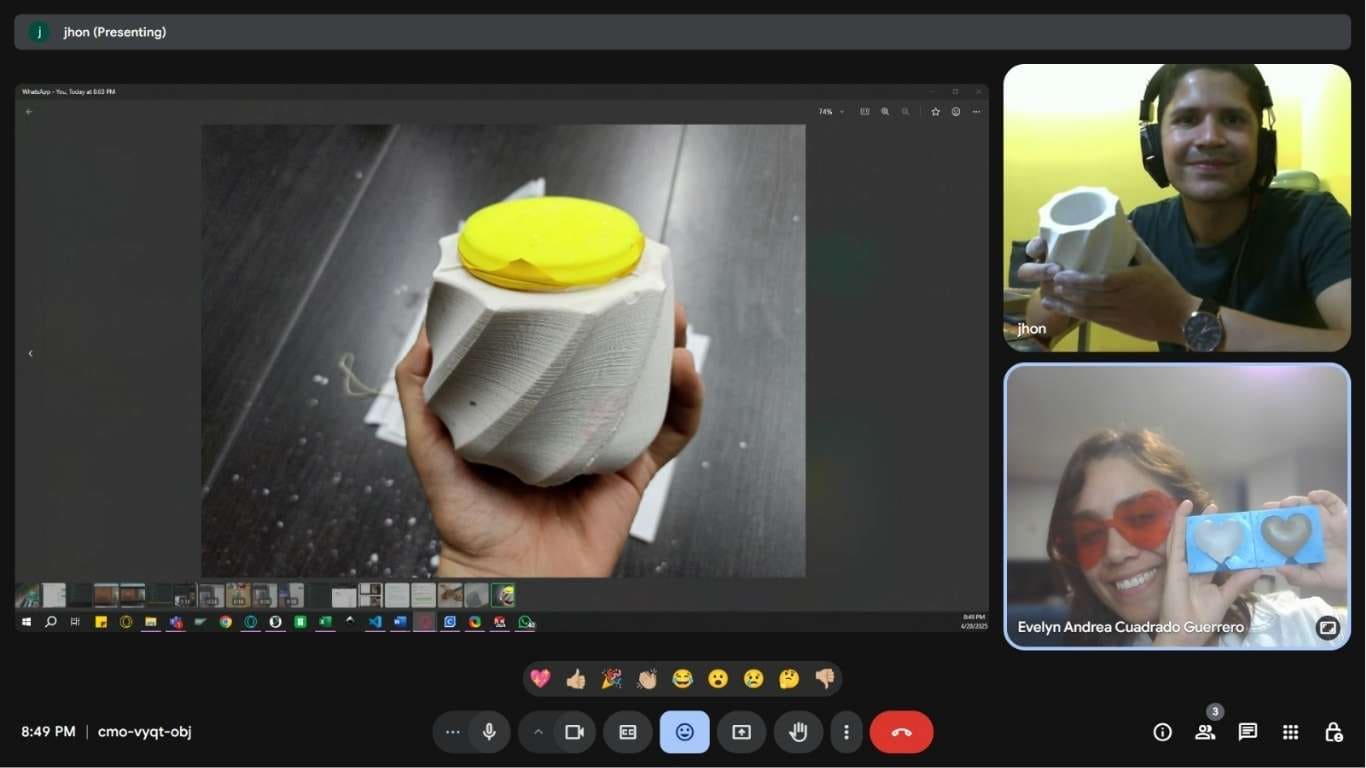Expand the video settings chevron arrow
Viewport: 1366px width, 768px height.
(x=538, y=732)
